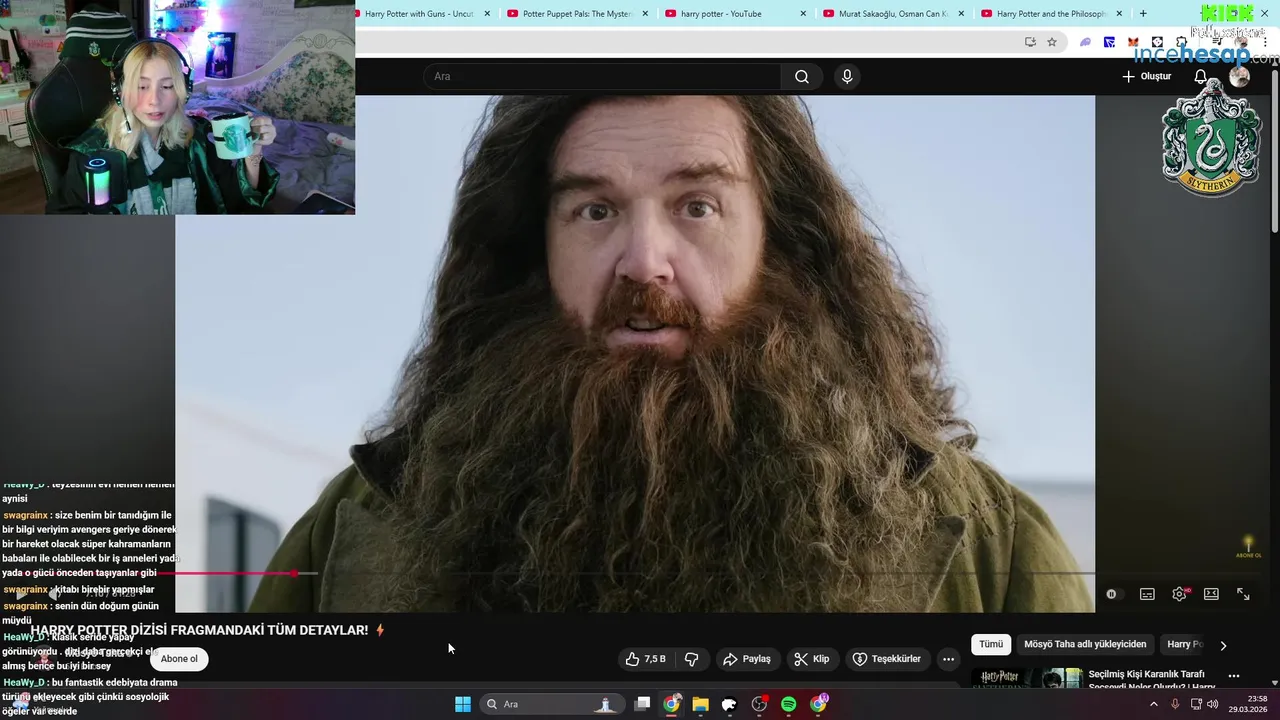Switch to harry potter - YouTube tab

[x=735, y=14]
